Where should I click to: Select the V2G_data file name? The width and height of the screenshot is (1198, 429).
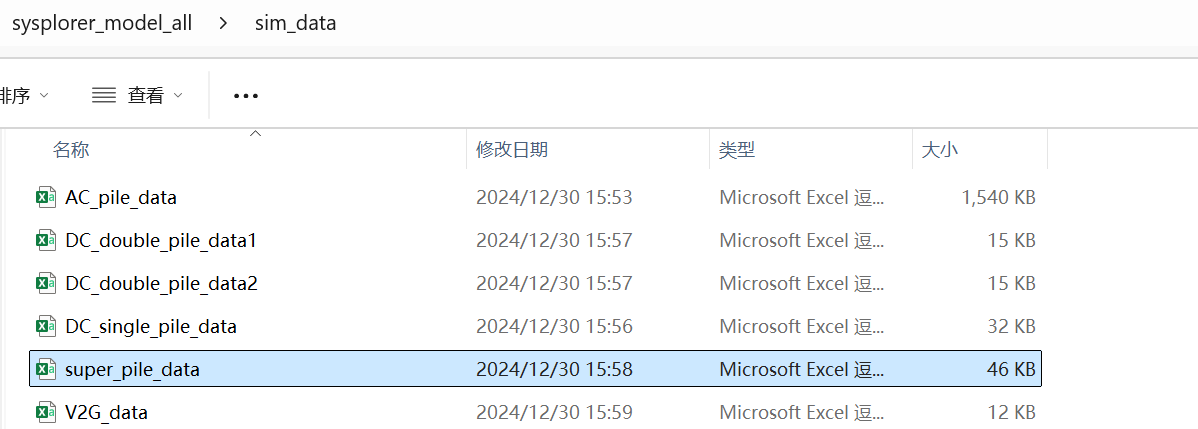click(x=107, y=412)
